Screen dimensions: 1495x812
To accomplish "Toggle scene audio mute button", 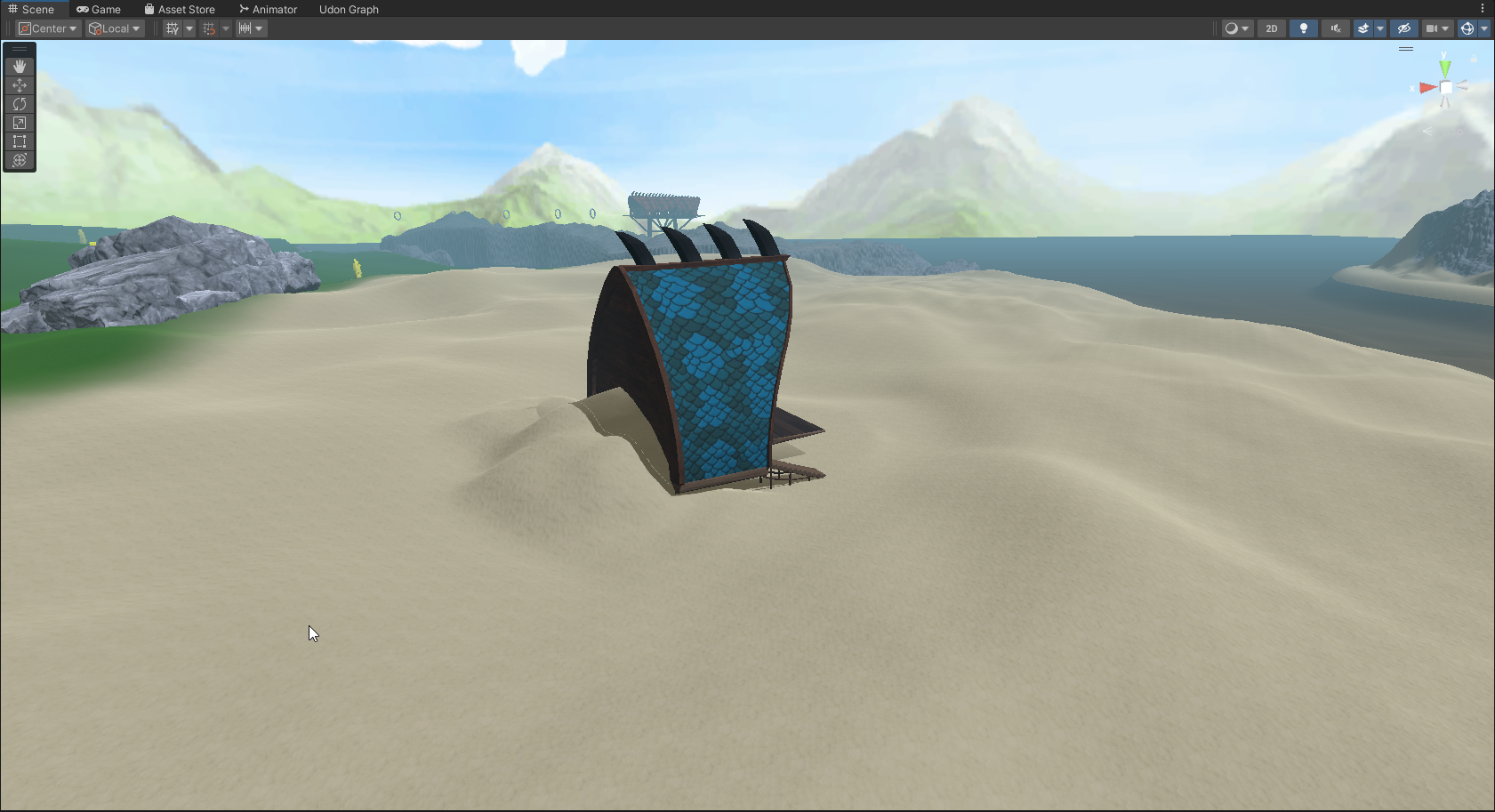I will pos(1335,28).
